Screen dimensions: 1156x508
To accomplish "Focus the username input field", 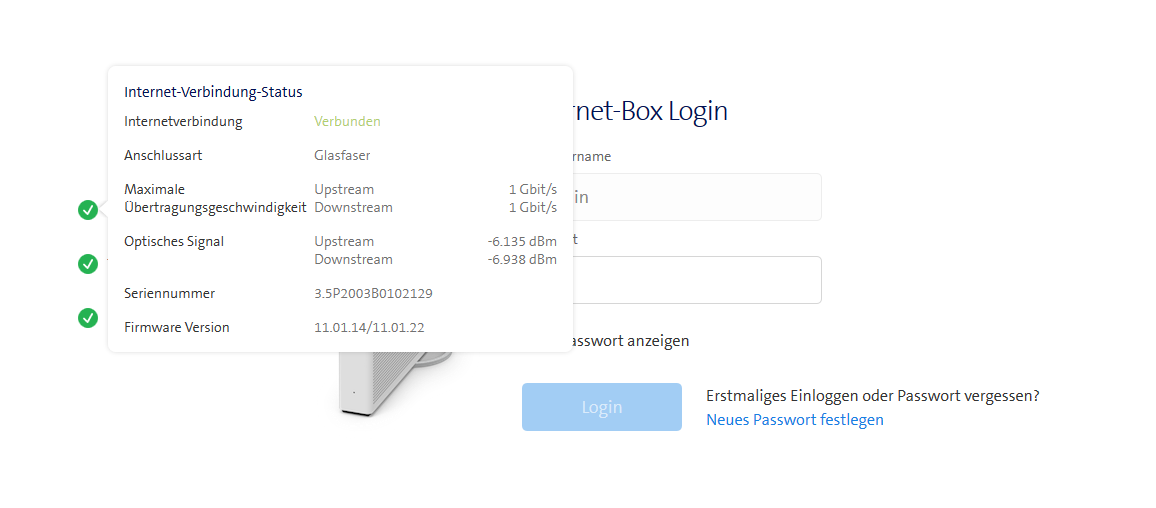I will (x=697, y=197).
